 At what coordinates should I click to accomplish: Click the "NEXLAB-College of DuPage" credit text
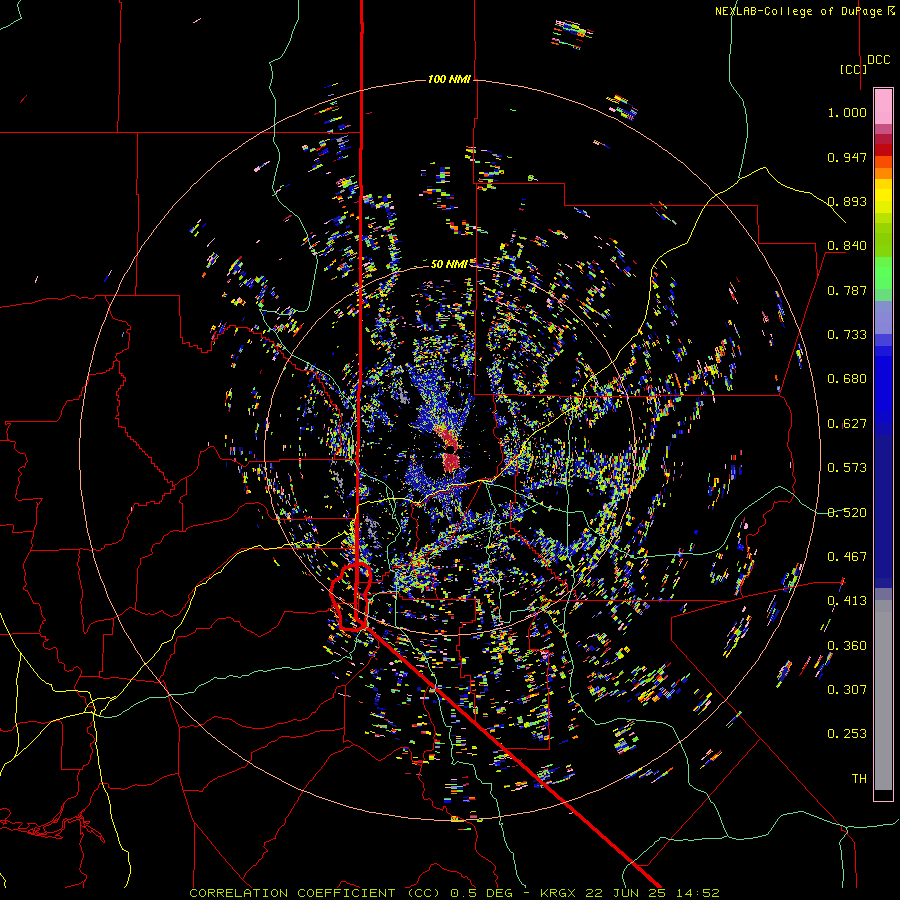798,11
